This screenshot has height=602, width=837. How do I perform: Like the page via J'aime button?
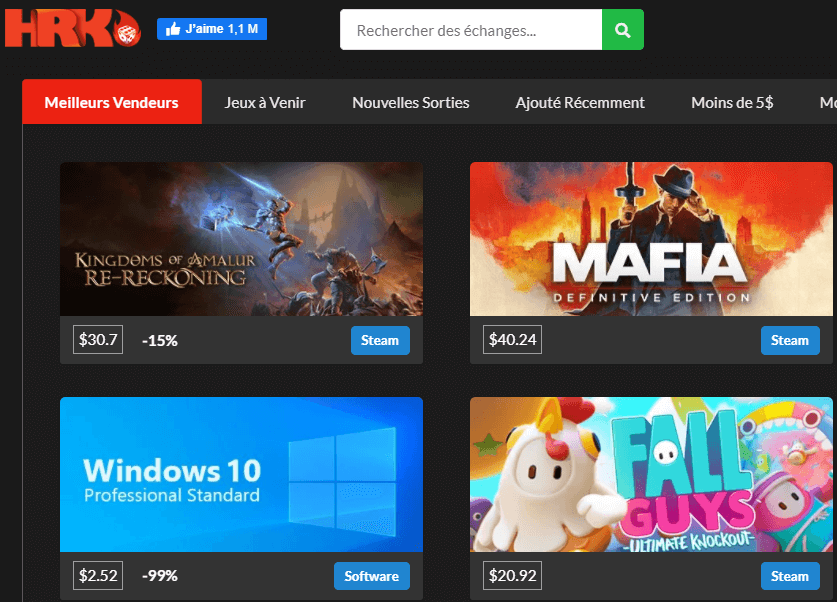click(212, 29)
